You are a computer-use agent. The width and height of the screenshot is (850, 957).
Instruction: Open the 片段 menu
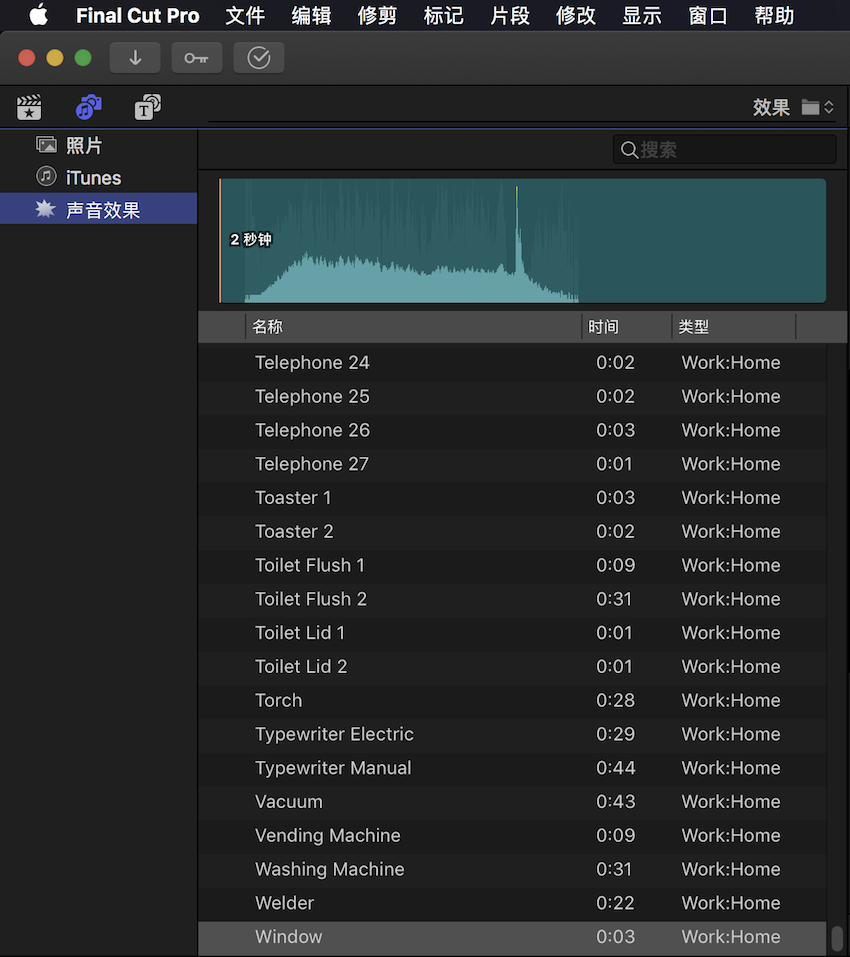510,15
